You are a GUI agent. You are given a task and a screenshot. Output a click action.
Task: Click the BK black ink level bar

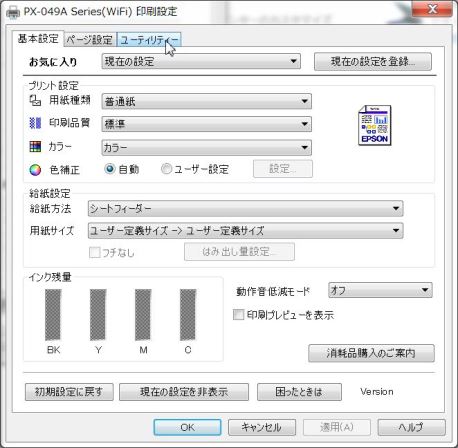[53, 314]
